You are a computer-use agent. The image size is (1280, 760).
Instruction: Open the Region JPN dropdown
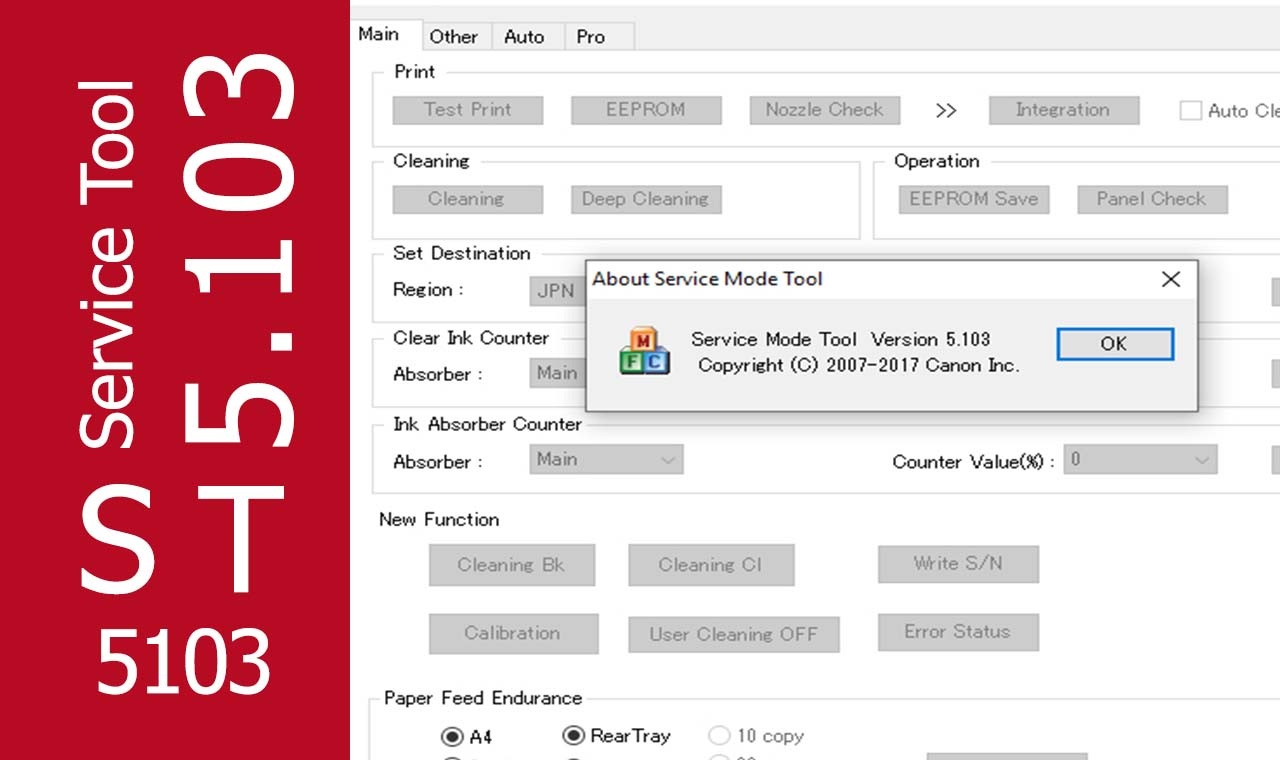coord(557,291)
